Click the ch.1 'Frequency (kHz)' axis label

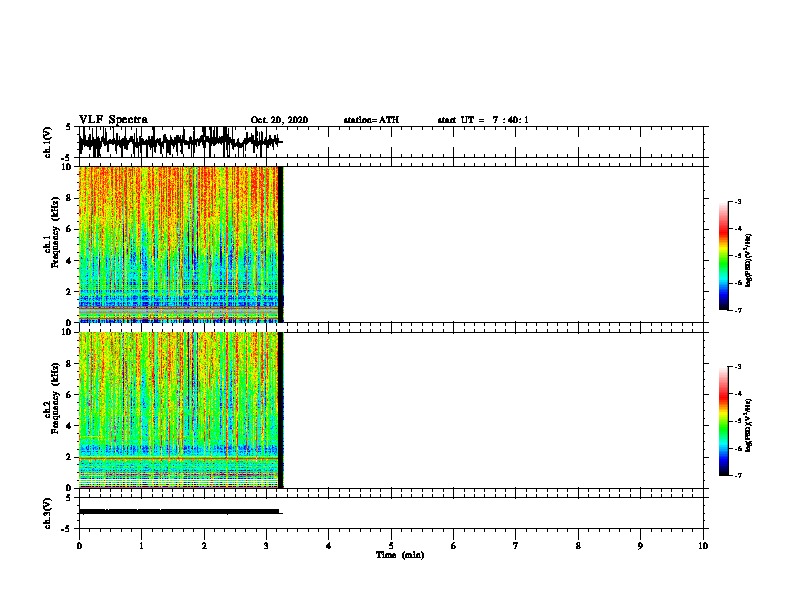[55, 232]
